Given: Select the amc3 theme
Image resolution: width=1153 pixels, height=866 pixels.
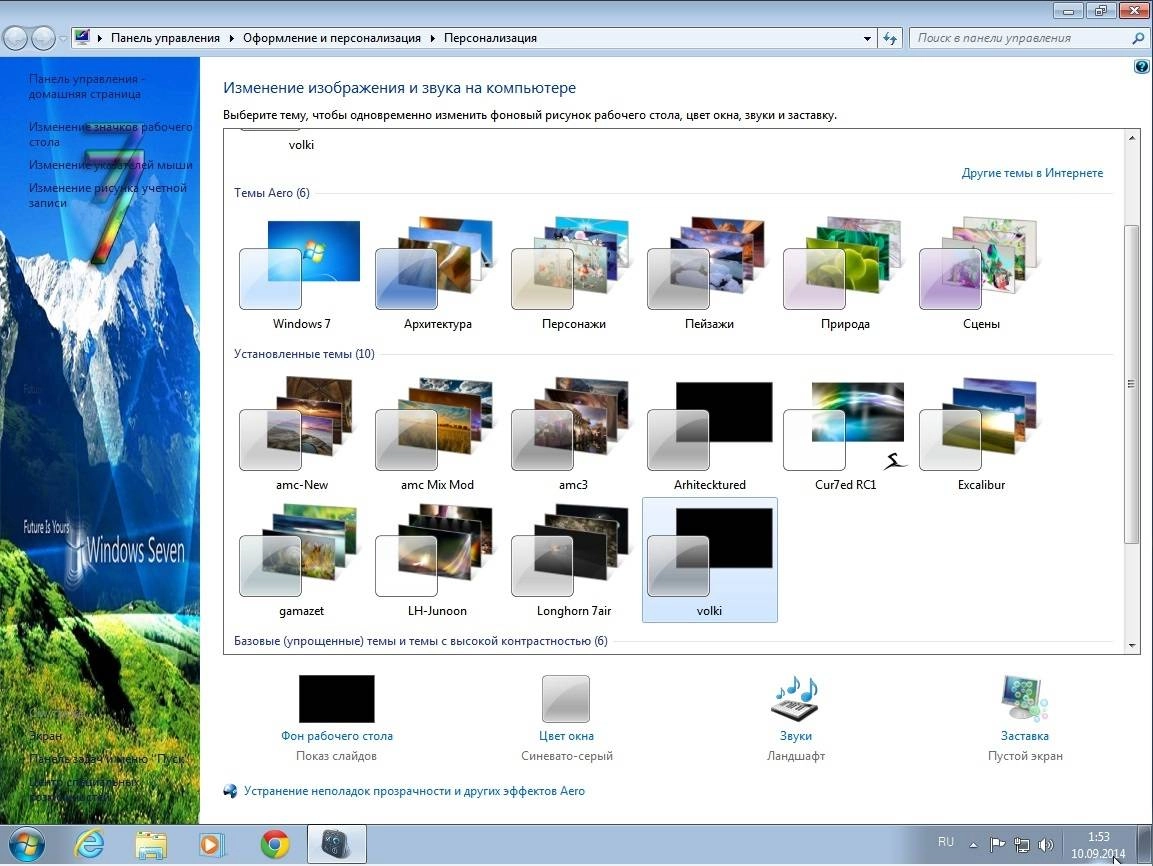Looking at the screenshot, I should coord(574,434).
